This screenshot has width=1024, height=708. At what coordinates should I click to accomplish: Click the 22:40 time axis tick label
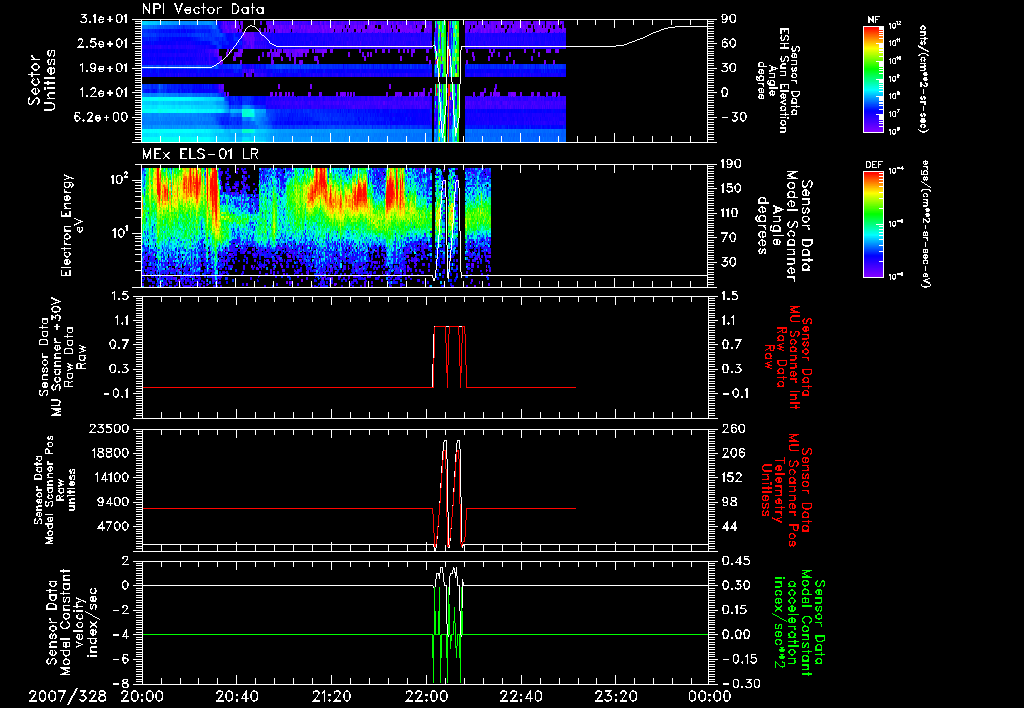520,696
